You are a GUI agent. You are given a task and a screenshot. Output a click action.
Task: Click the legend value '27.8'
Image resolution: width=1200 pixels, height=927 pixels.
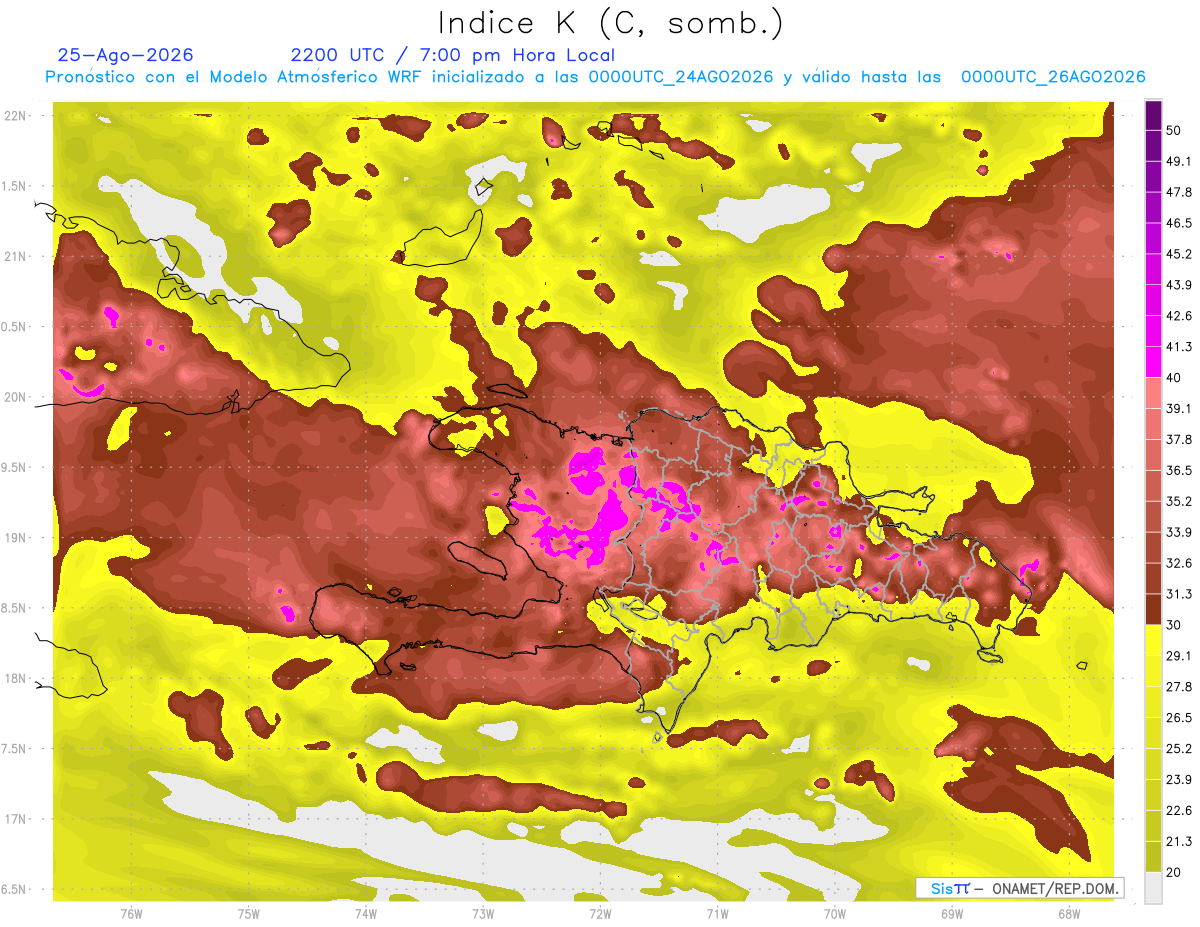pos(1179,687)
